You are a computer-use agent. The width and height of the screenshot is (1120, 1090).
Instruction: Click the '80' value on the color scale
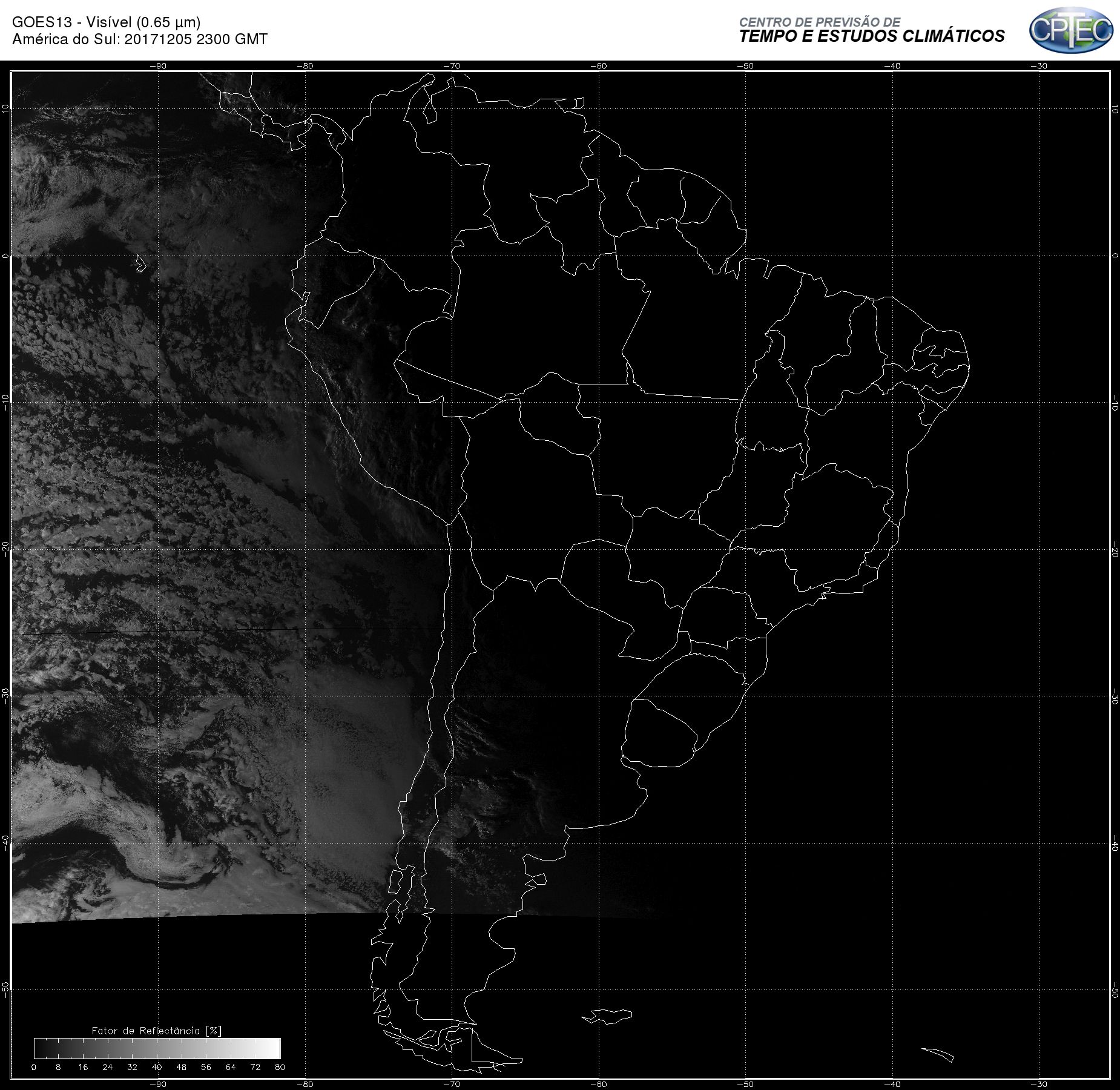pyautogui.click(x=279, y=1067)
